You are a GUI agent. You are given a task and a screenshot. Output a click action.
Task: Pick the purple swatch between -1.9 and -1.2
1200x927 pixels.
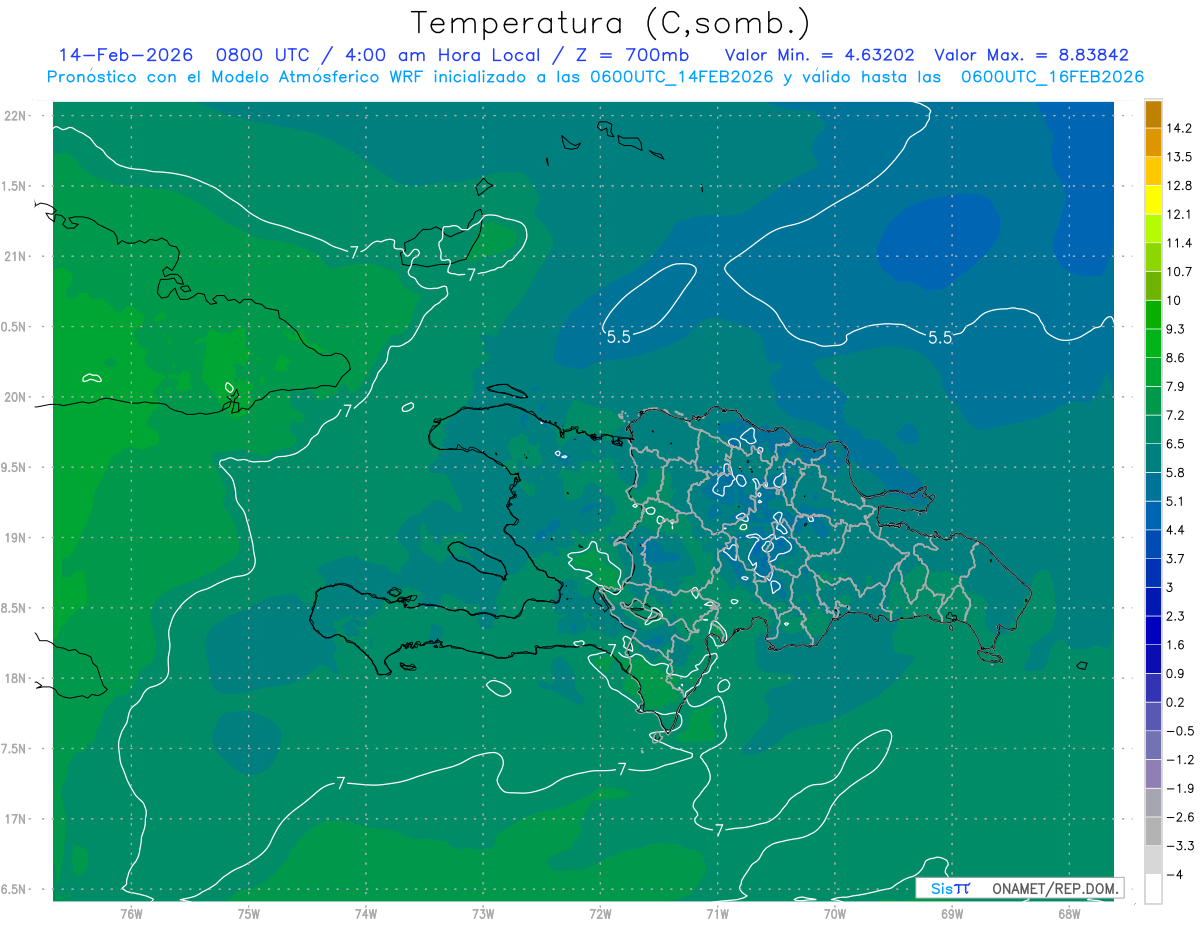pyautogui.click(x=1153, y=773)
